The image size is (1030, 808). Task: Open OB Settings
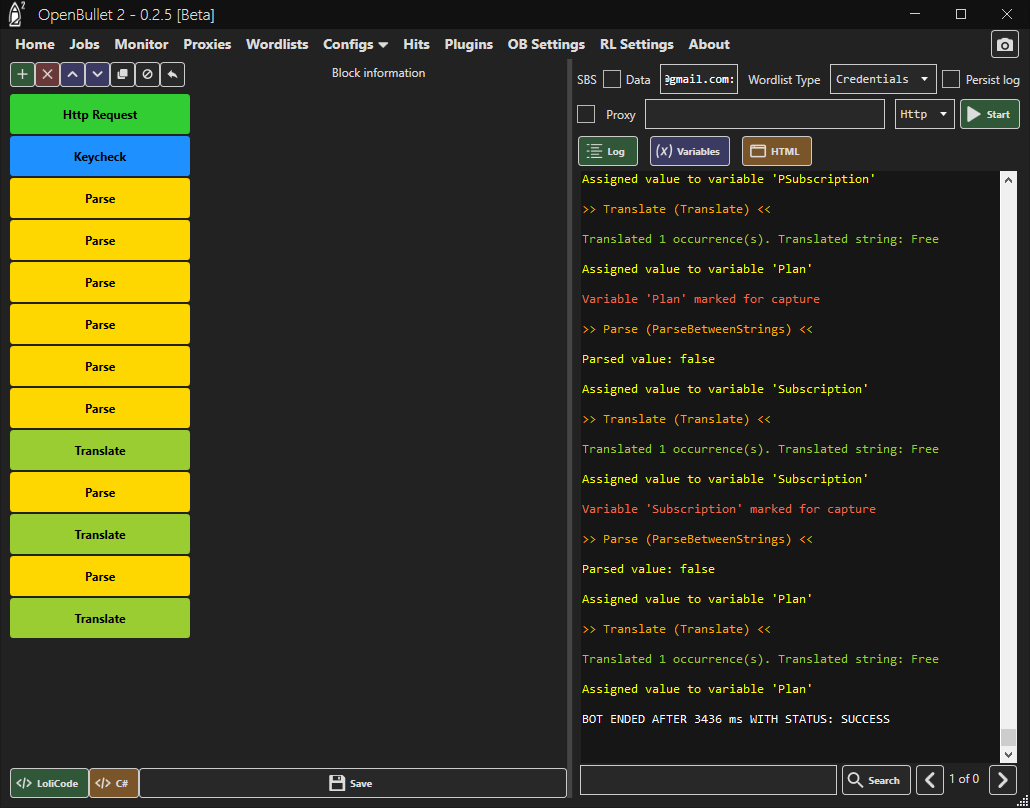click(546, 45)
